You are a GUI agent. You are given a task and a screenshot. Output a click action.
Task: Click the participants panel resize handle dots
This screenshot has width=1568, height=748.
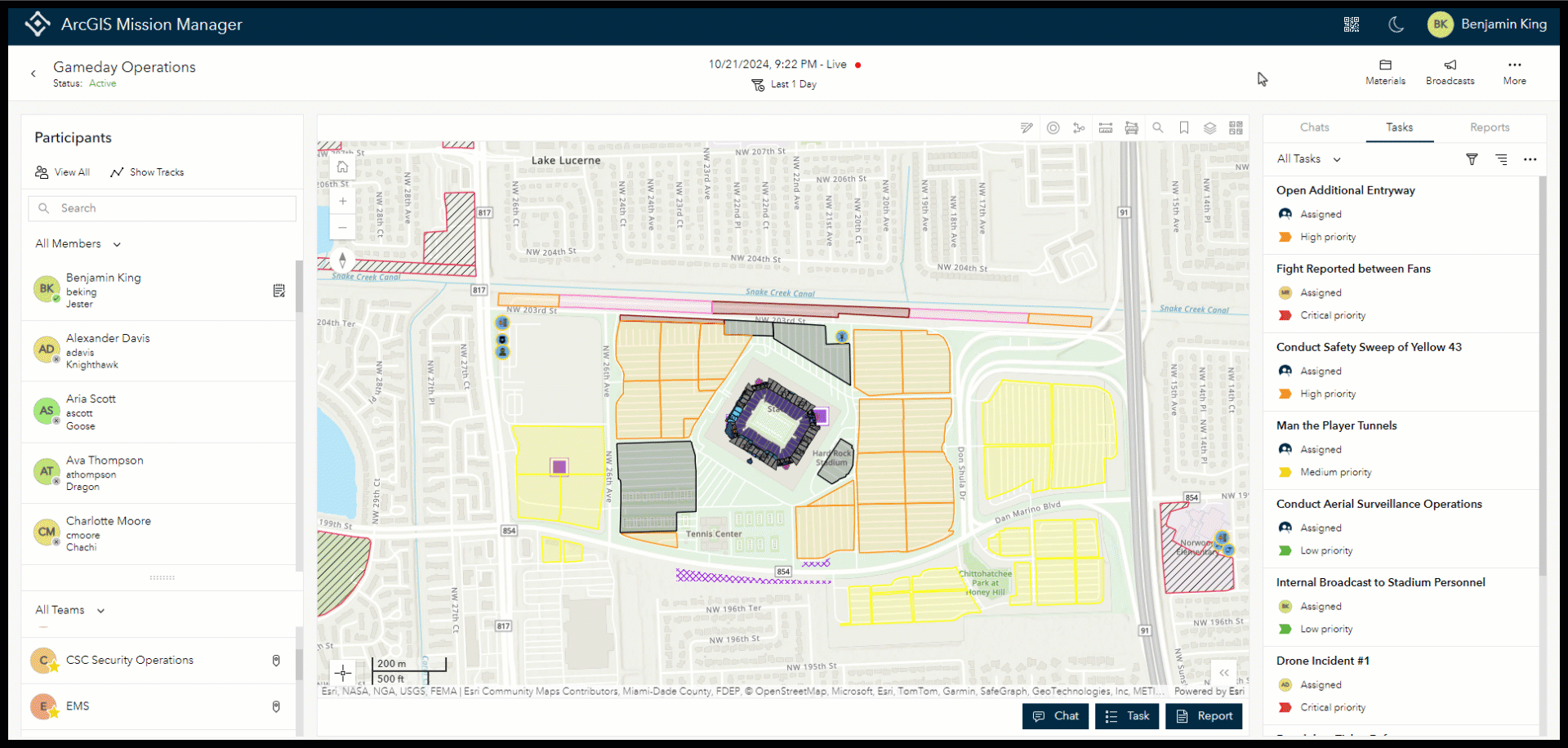pyautogui.click(x=162, y=577)
